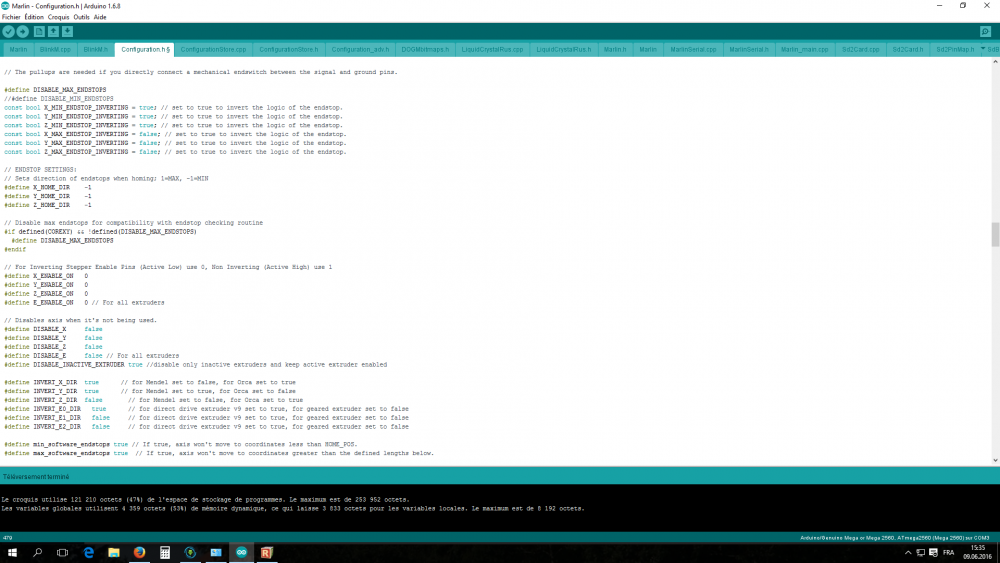Screen dimensions: 1000x563
Task: Click the DISABLE_INACTIVE_EXTRUDER line
Action: pos(195,365)
